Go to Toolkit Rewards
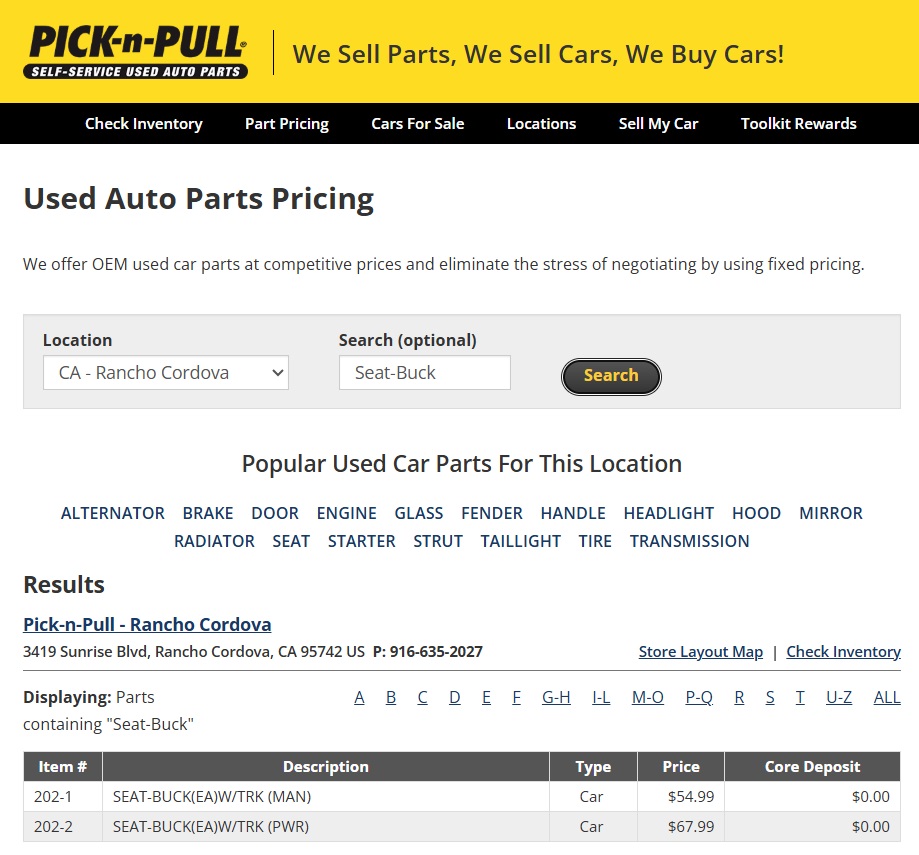 point(798,124)
